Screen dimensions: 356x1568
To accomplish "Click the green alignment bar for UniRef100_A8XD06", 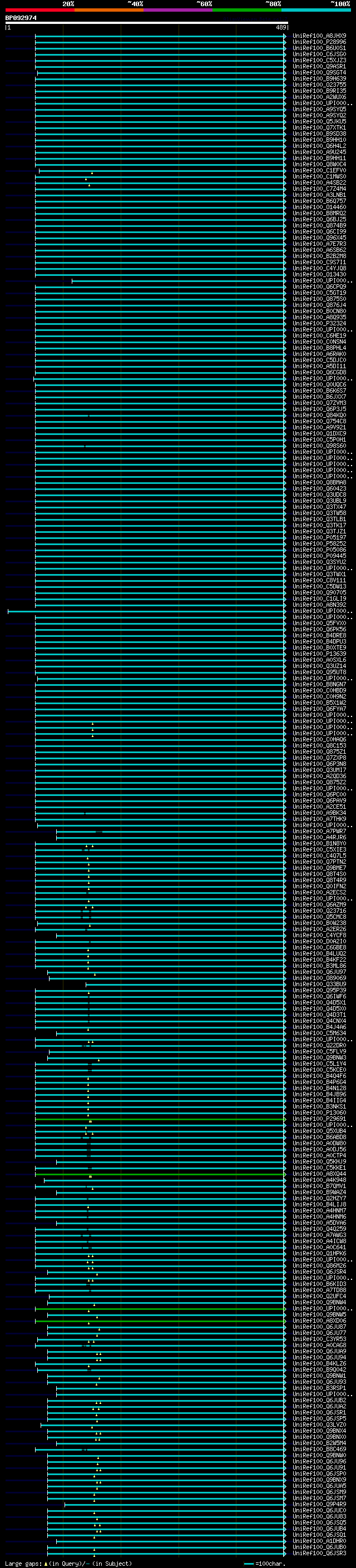I will pyautogui.click(x=160, y=1321).
